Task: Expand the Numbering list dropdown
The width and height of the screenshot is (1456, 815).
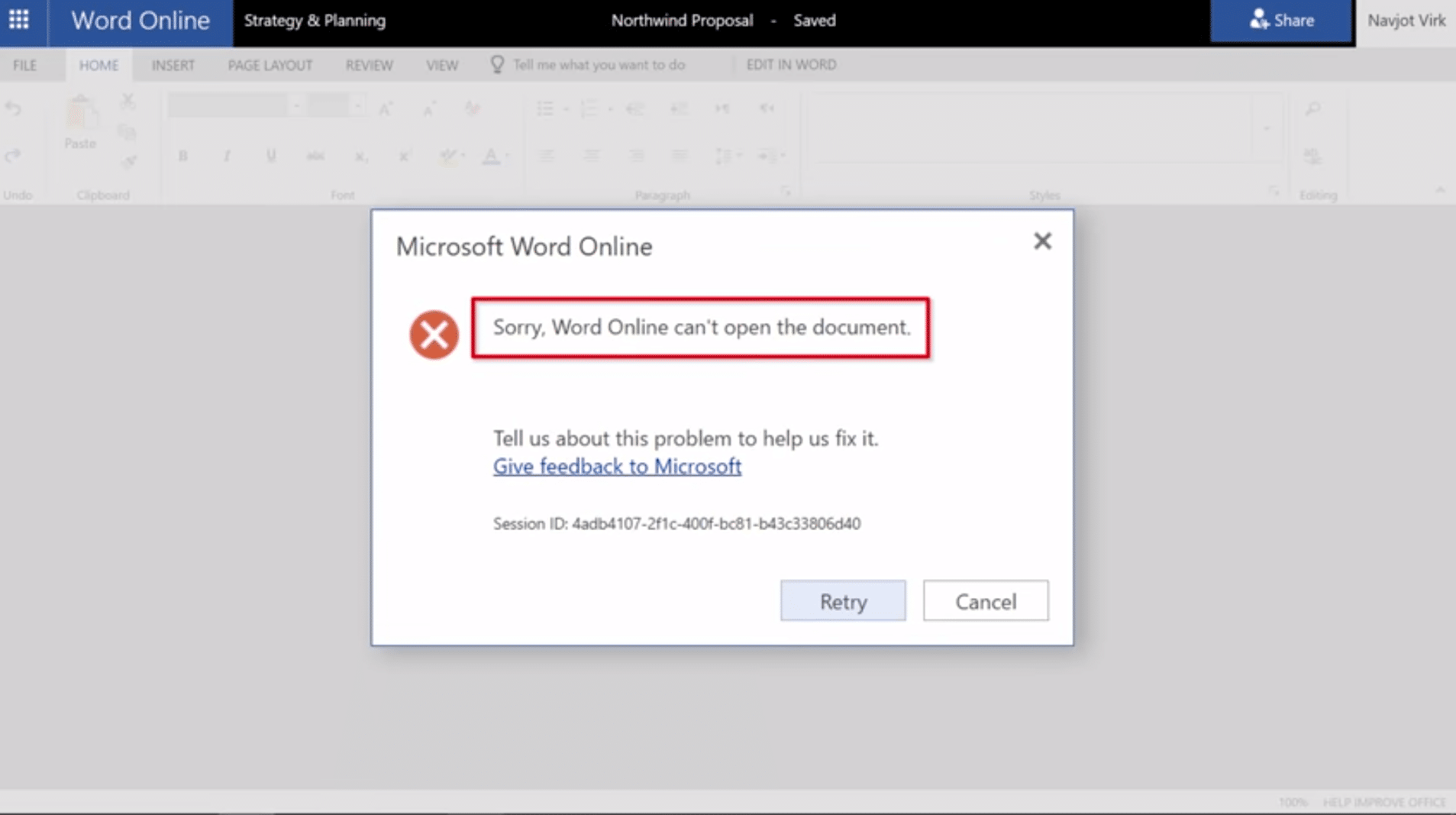Action: [610, 109]
